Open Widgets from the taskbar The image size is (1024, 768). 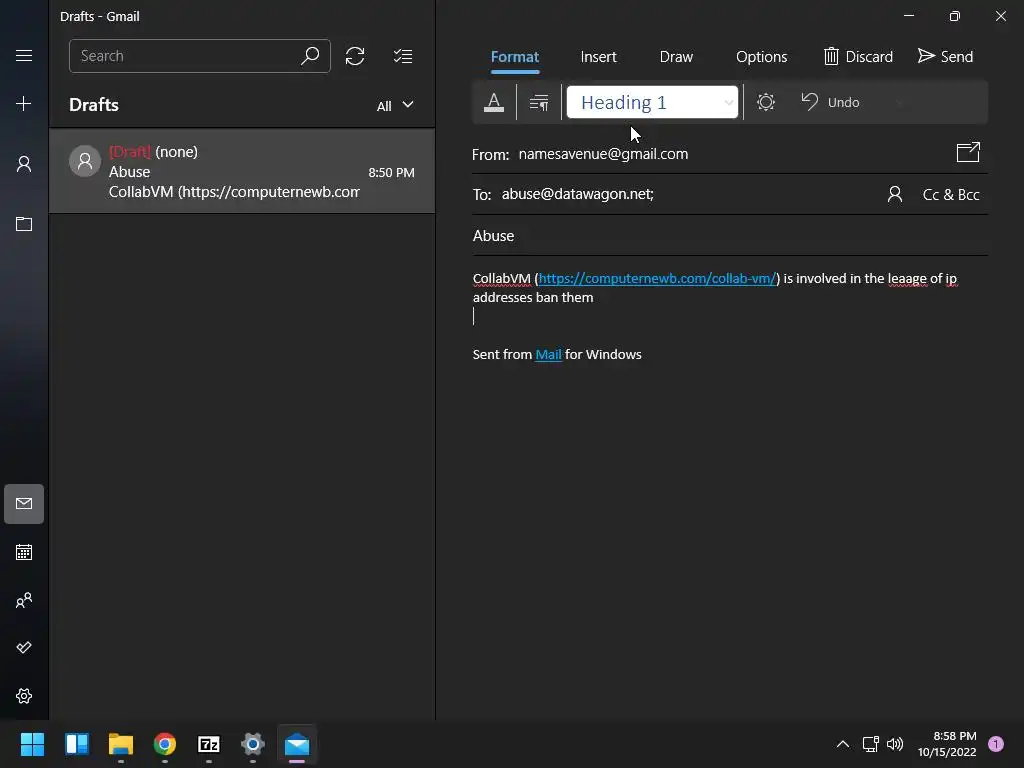pos(76,744)
